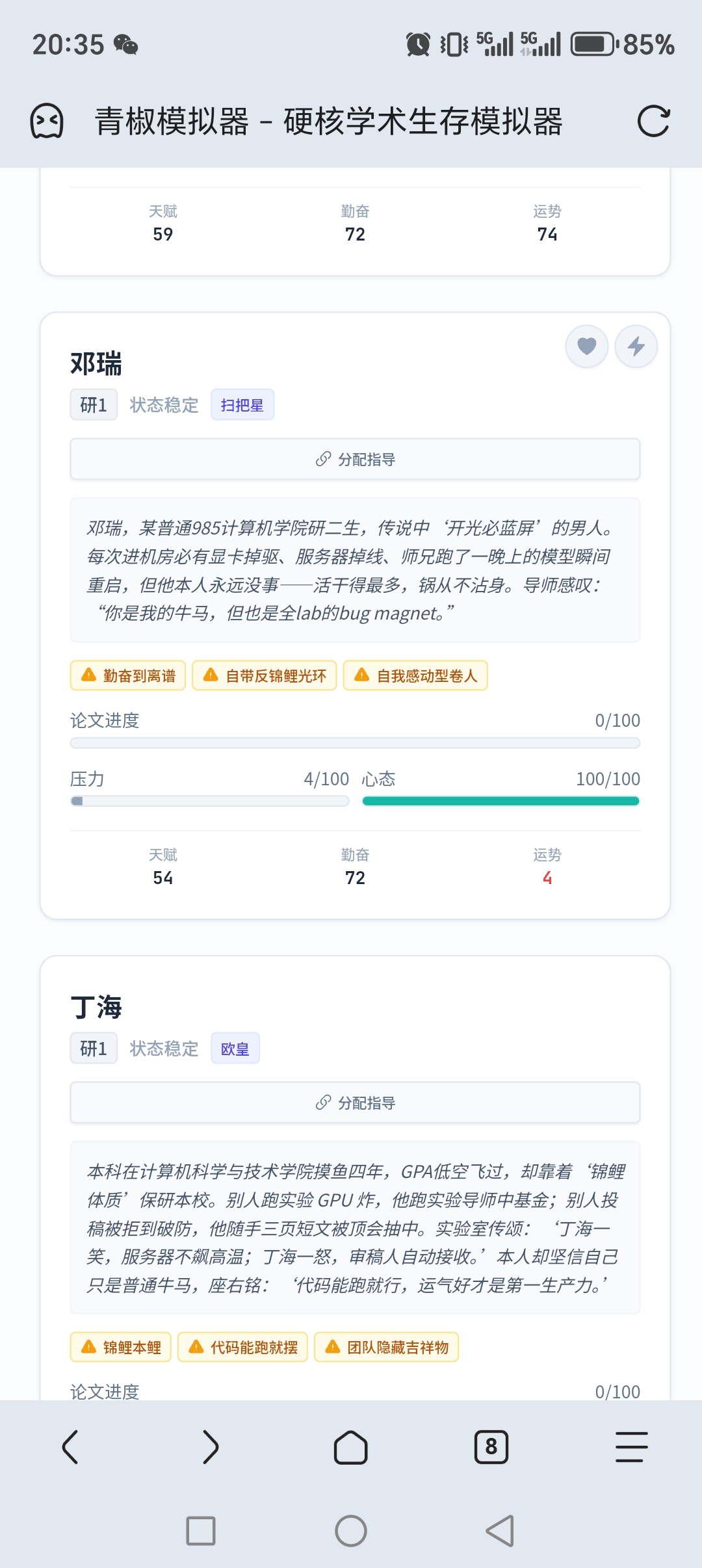Image resolution: width=702 pixels, height=1568 pixels.
Task: Open the browser hamburger menu
Action: [x=631, y=1447]
